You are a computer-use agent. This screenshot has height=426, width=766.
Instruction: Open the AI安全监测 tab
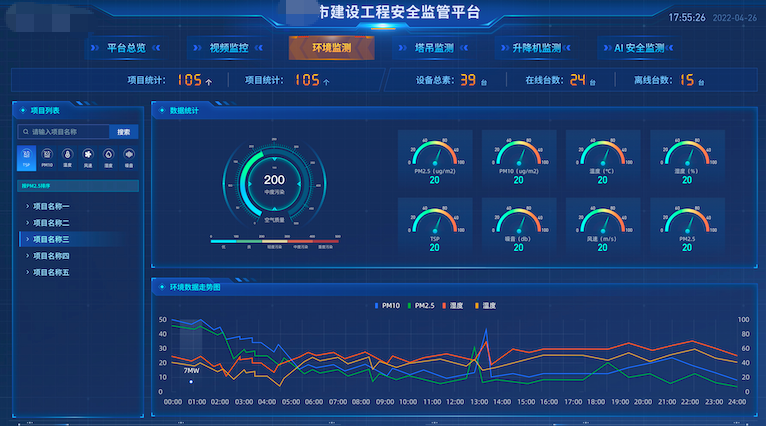tap(639, 48)
